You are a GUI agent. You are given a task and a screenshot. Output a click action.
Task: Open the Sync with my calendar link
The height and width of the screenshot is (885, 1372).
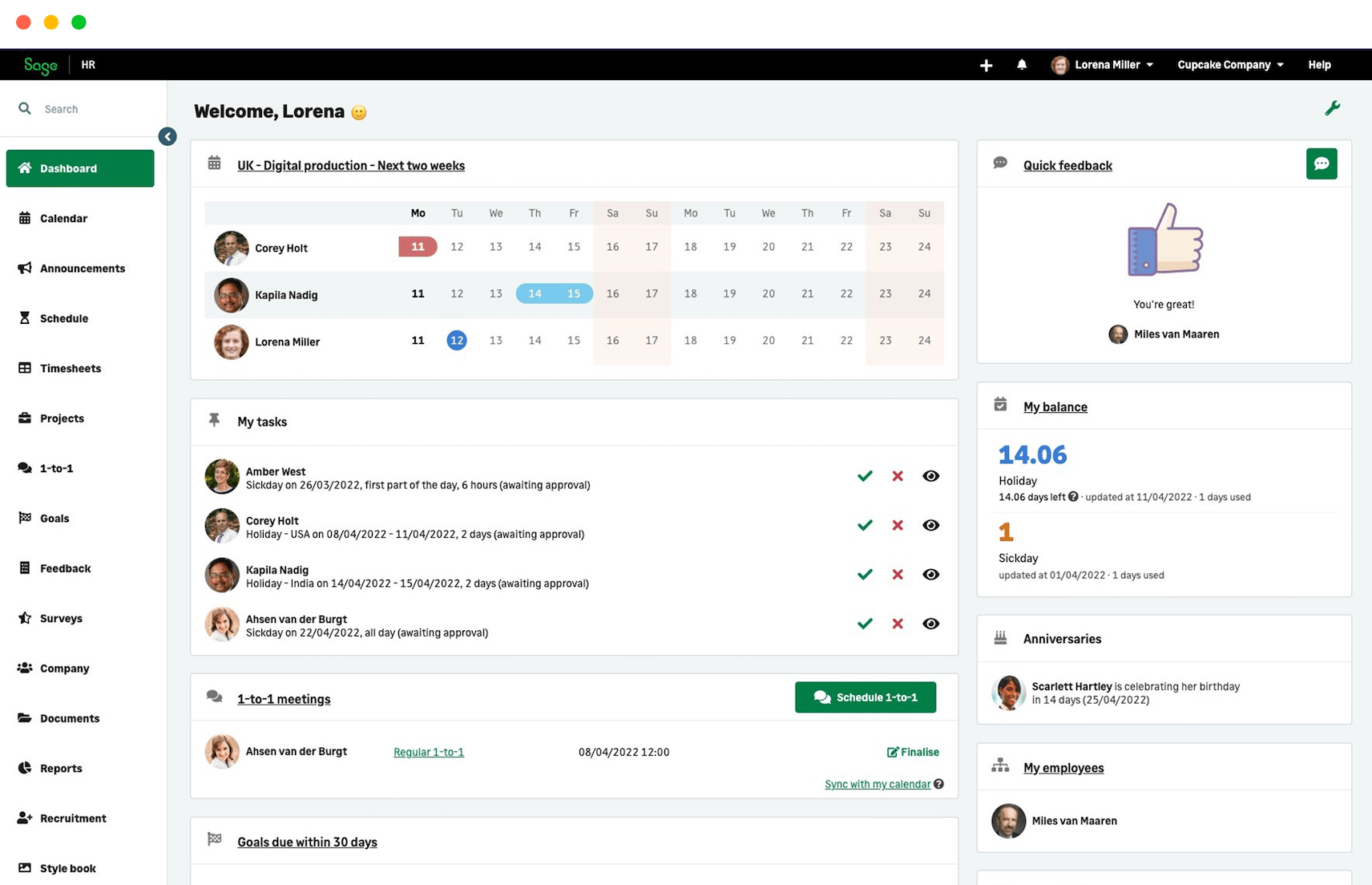[x=877, y=783]
